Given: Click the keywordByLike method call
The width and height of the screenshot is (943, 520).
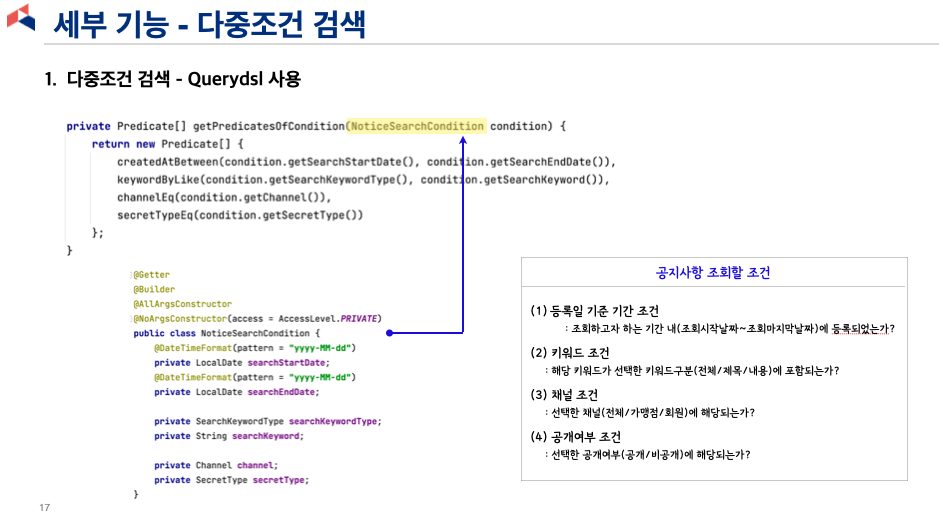Looking at the screenshot, I should pos(363,180).
